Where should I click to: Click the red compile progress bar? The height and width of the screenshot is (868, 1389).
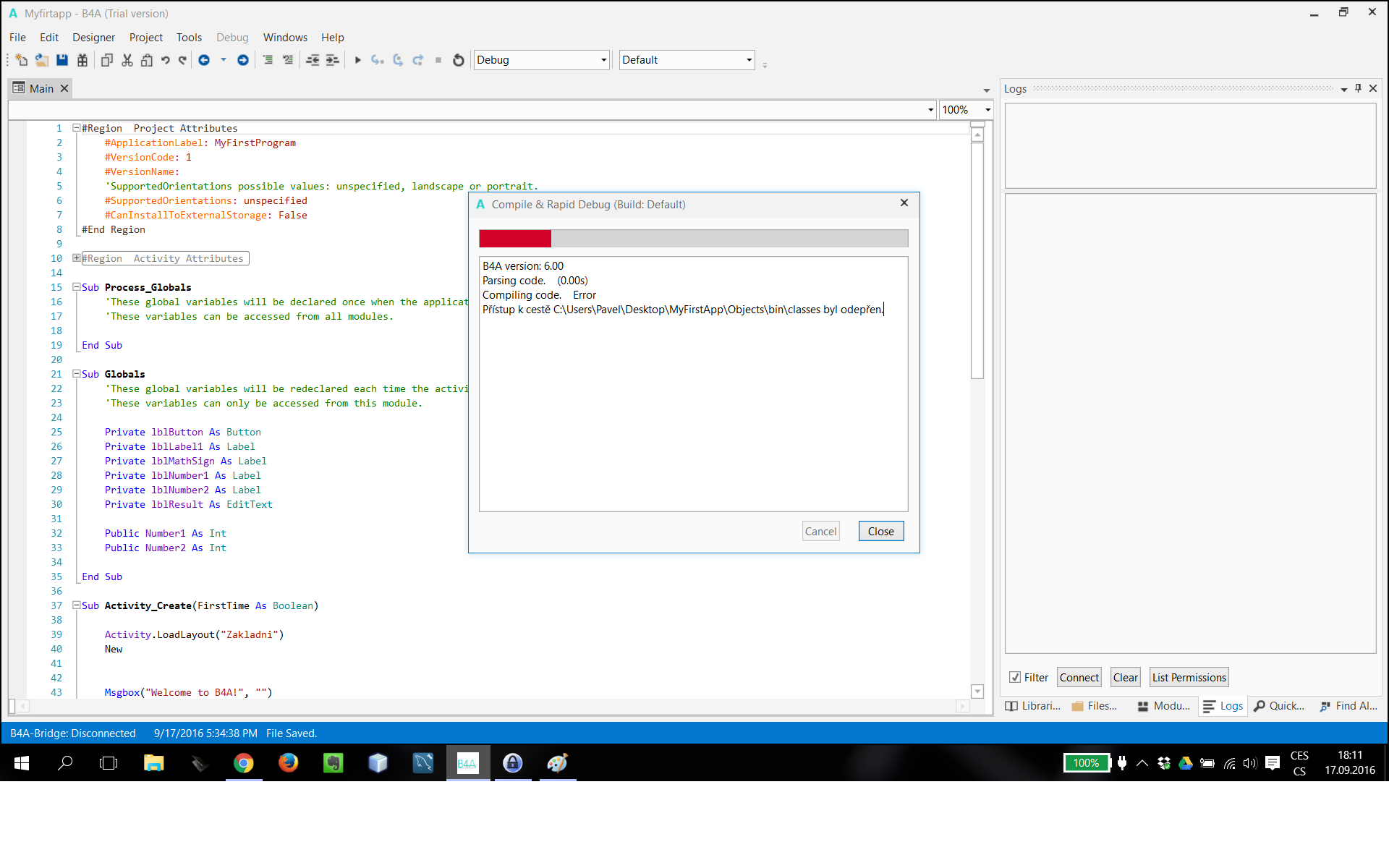(x=515, y=239)
